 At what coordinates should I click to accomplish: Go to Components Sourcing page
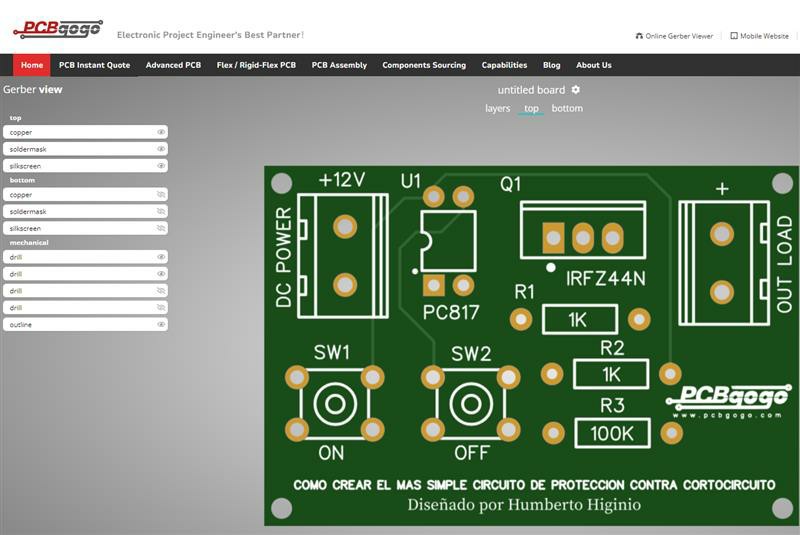click(x=424, y=65)
